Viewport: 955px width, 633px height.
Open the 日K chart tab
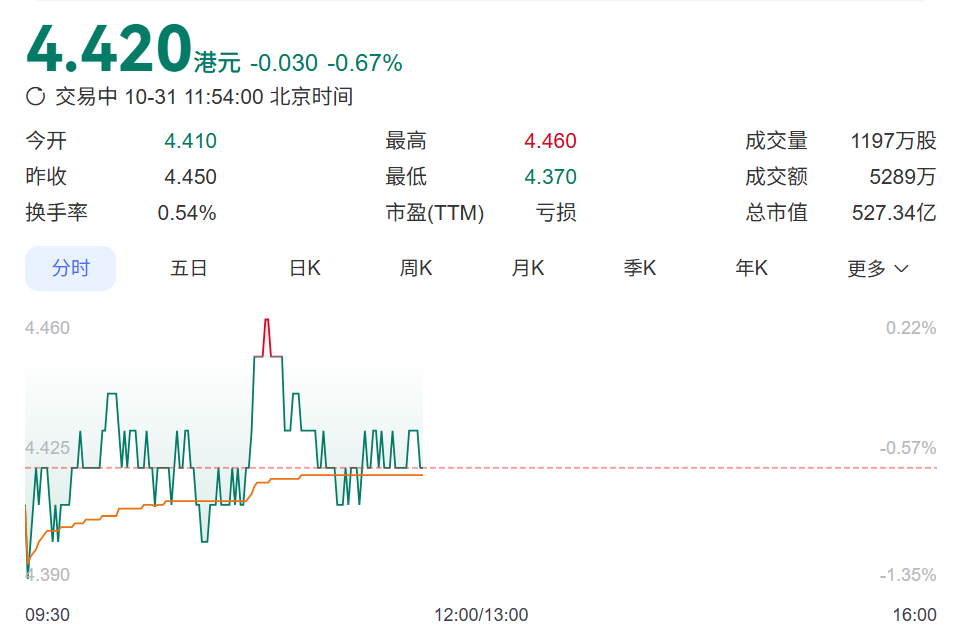pyautogui.click(x=305, y=268)
